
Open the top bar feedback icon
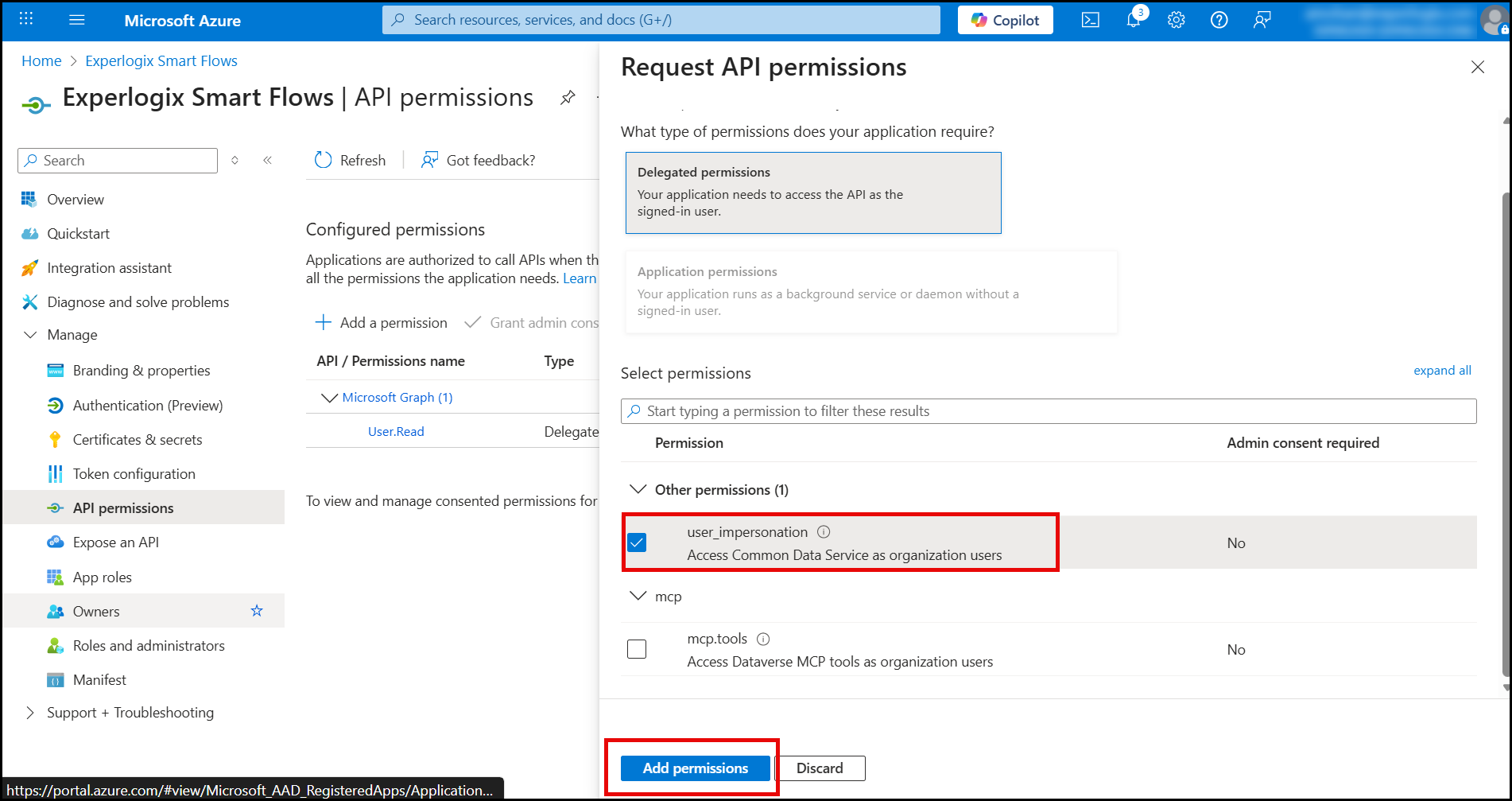tap(1262, 20)
